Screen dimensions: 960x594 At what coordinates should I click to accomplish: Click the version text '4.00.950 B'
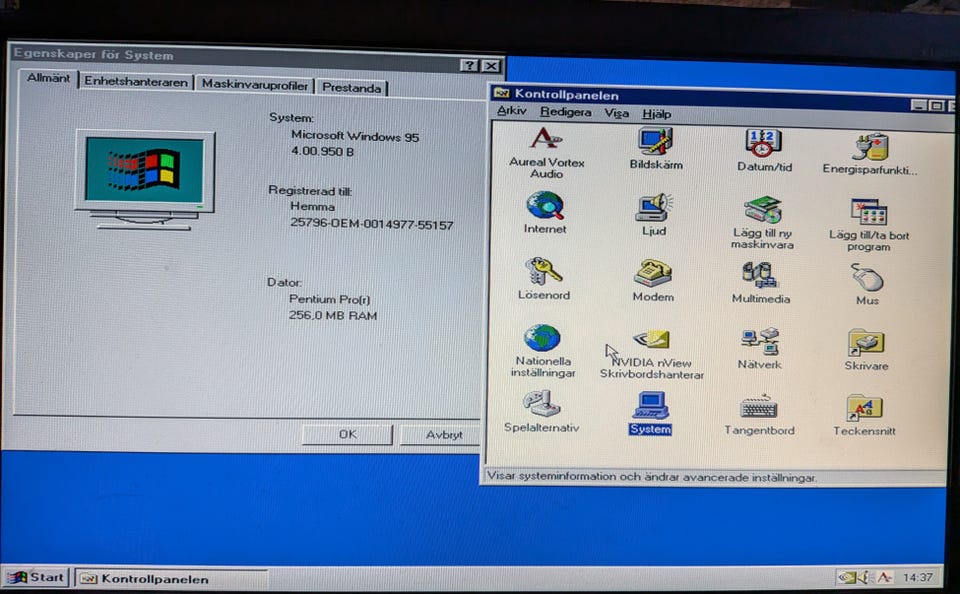[x=322, y=151]
